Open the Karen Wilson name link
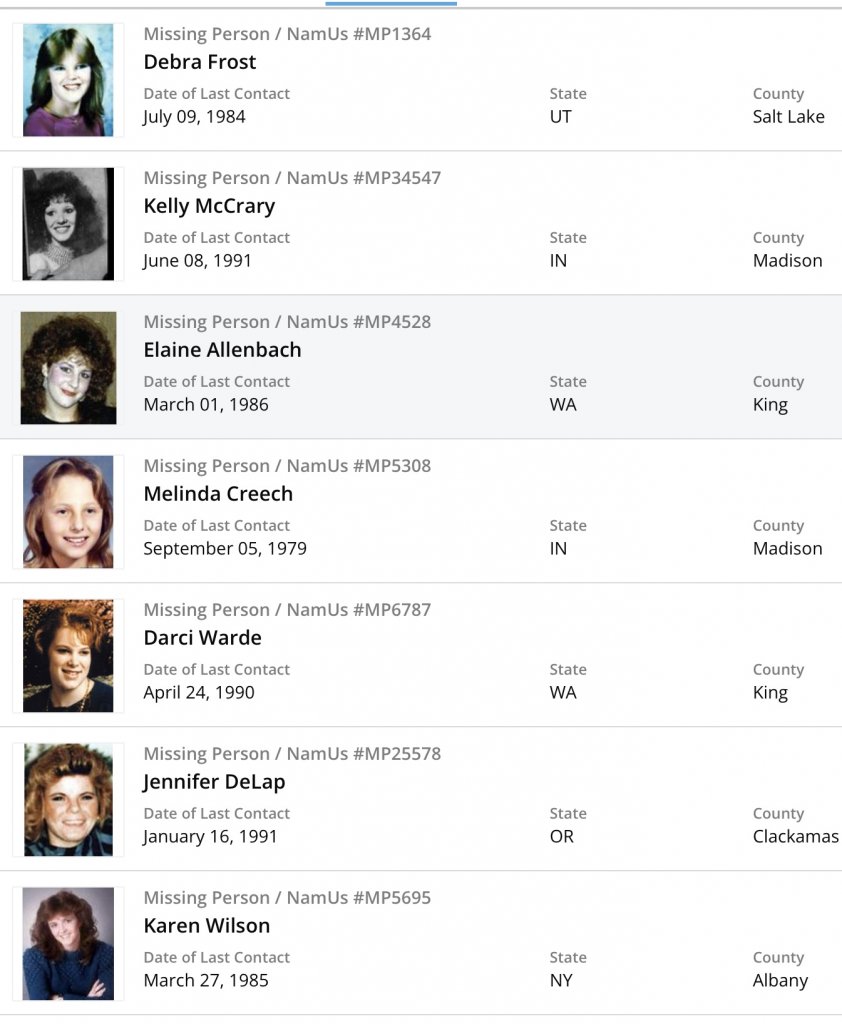Image resolution: width=842 pixels, height=1024 pixels. click(x=207, y=926)
